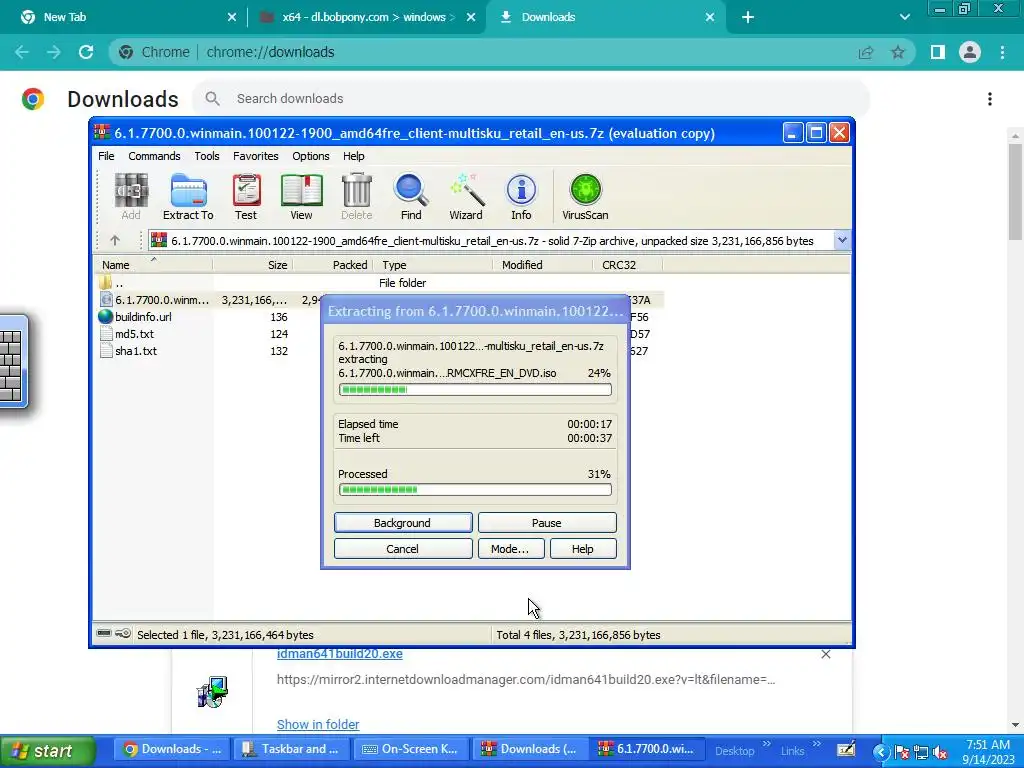
Task: Click the Processed progress bar
Action: pyautogui.click(x=475, y=490)
